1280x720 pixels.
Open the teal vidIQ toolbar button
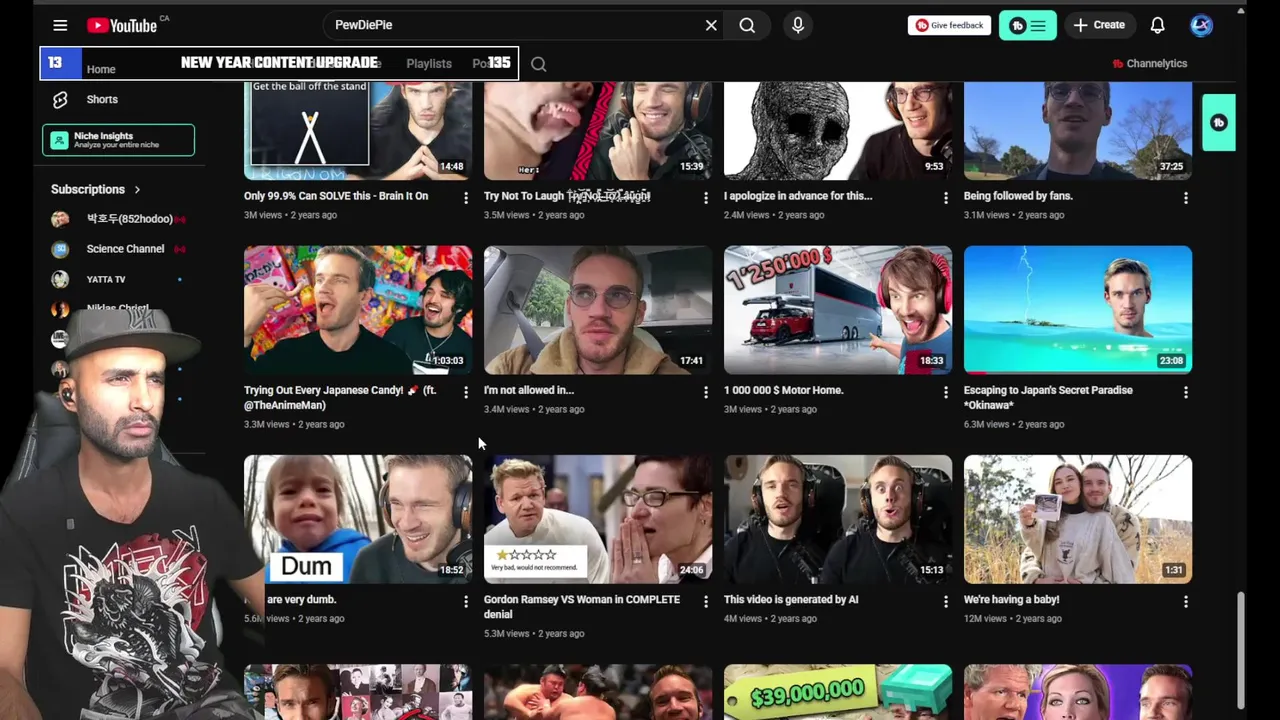pyautogui.click(x=1028, y=25)
